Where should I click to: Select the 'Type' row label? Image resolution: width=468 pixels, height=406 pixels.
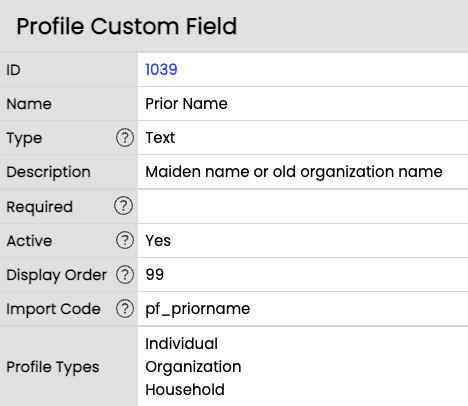point(24,139)
